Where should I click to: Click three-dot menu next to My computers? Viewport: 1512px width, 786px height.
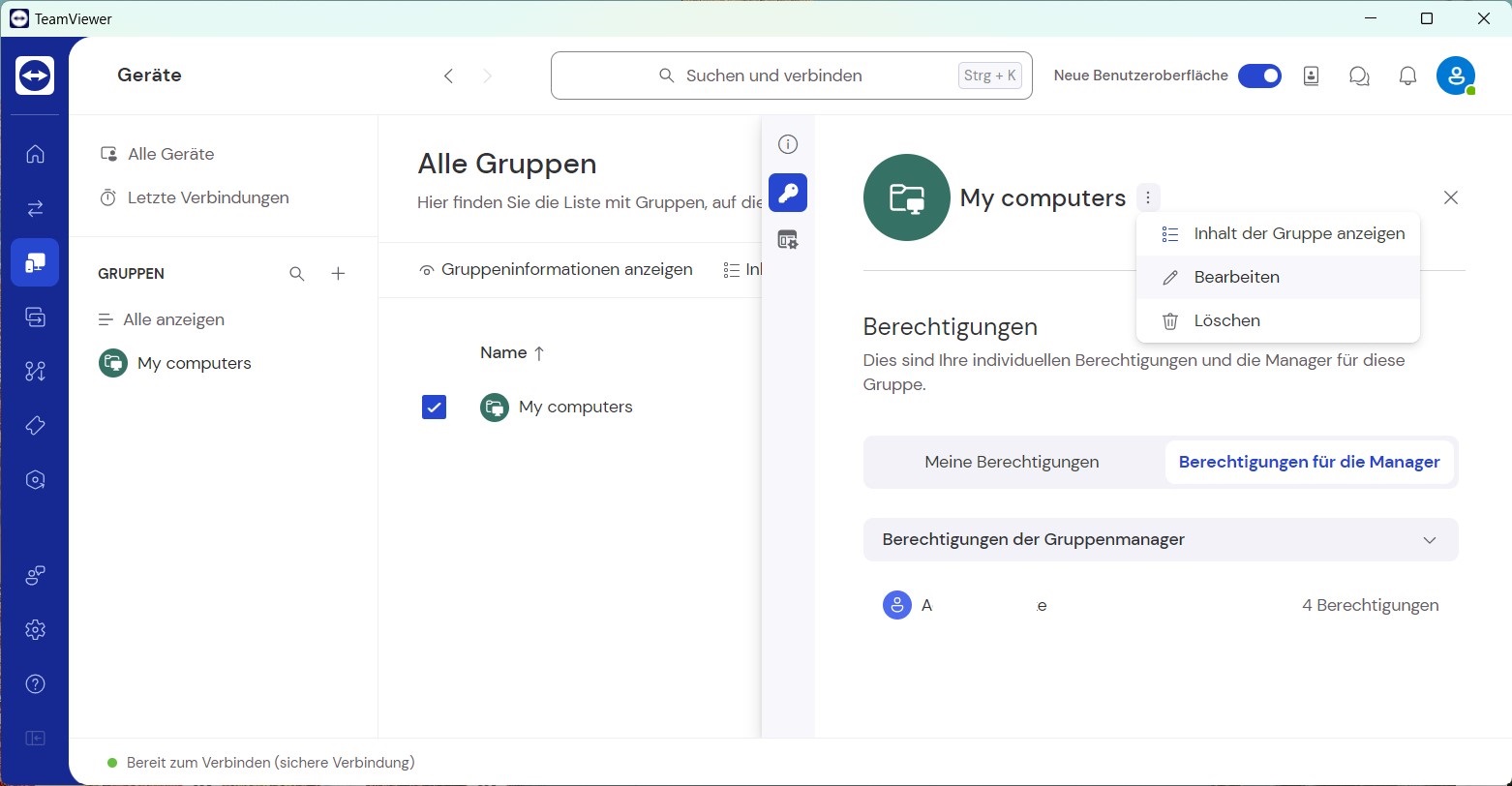click(1147, 198)
